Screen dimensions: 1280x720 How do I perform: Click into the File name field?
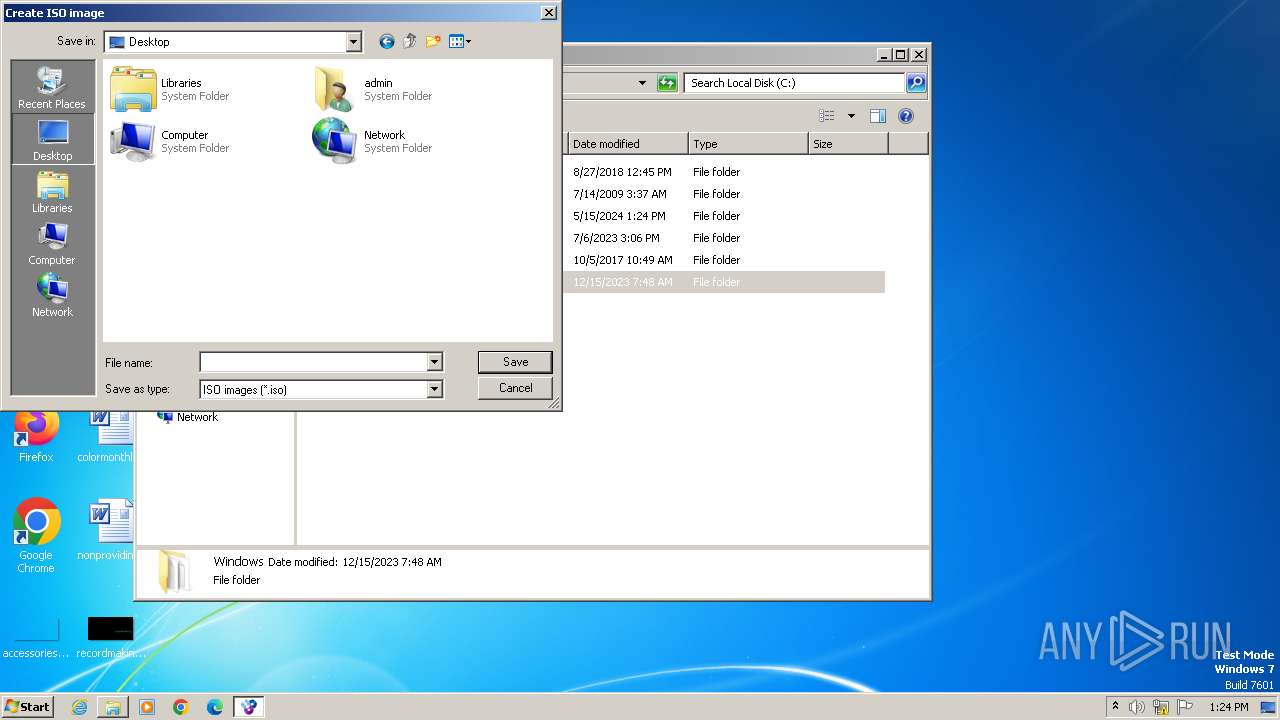coord(313,362)
